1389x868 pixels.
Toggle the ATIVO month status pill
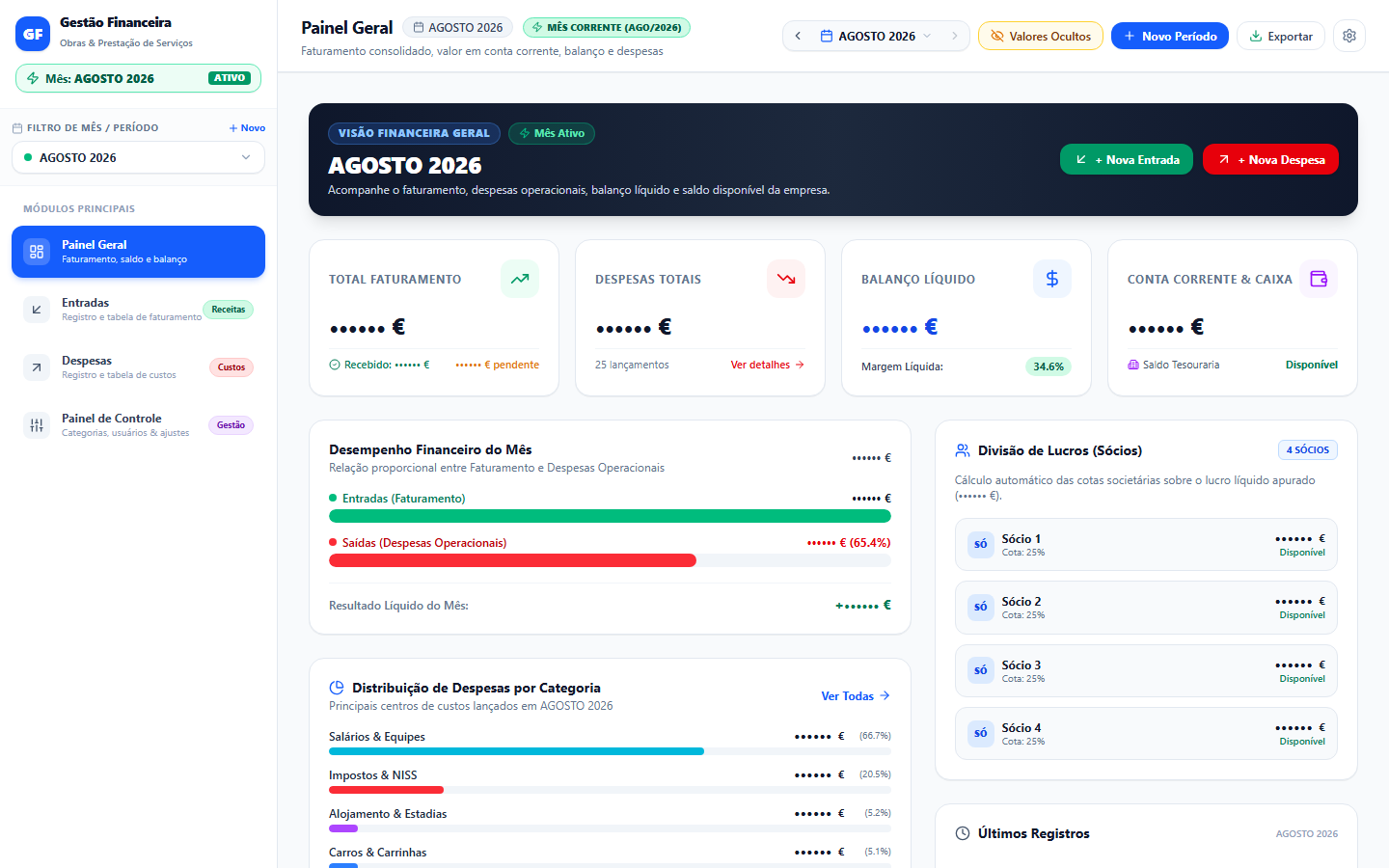click(230, 78)
